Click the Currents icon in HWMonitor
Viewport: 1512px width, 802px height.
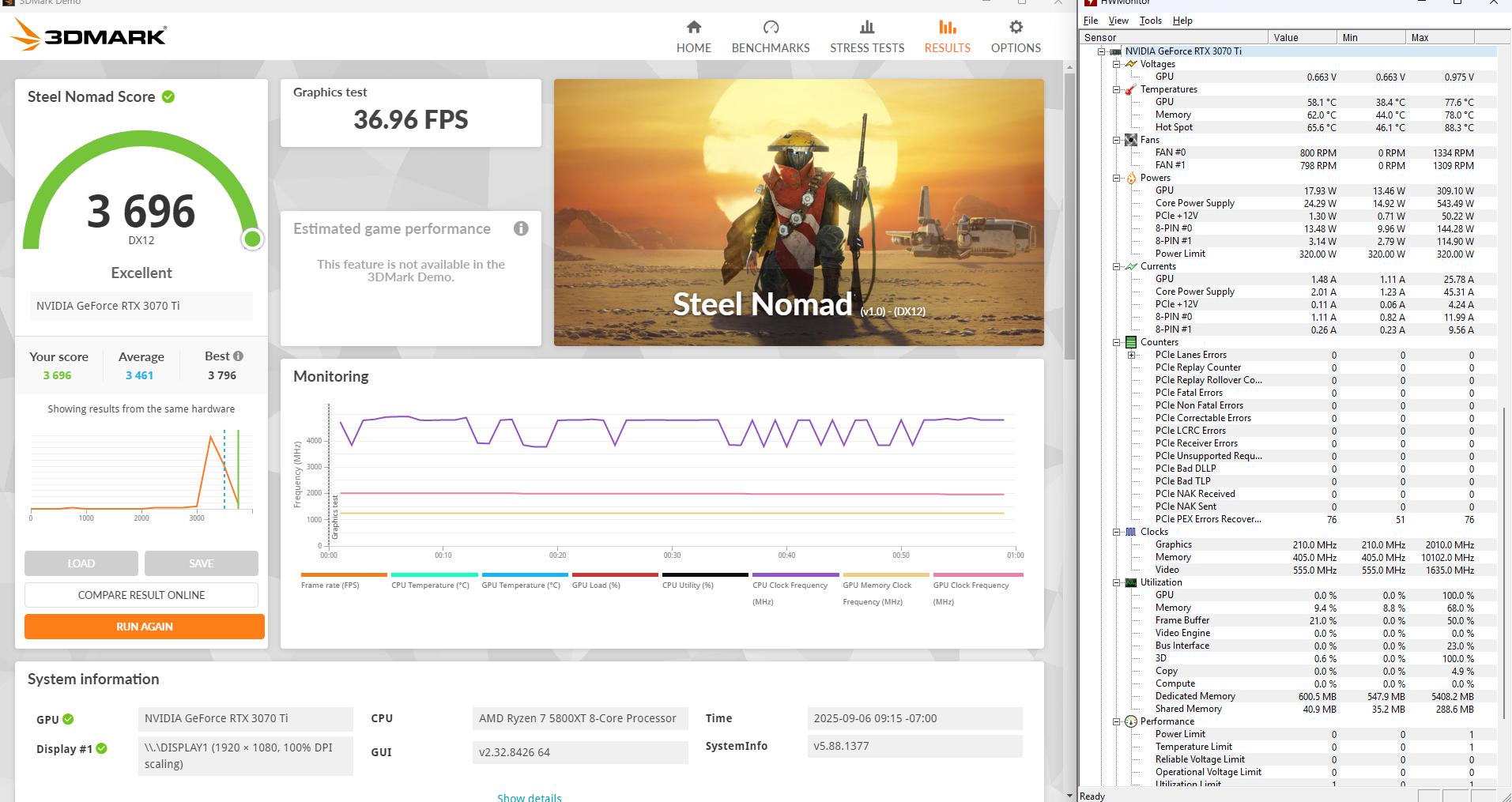[1131, 266]
